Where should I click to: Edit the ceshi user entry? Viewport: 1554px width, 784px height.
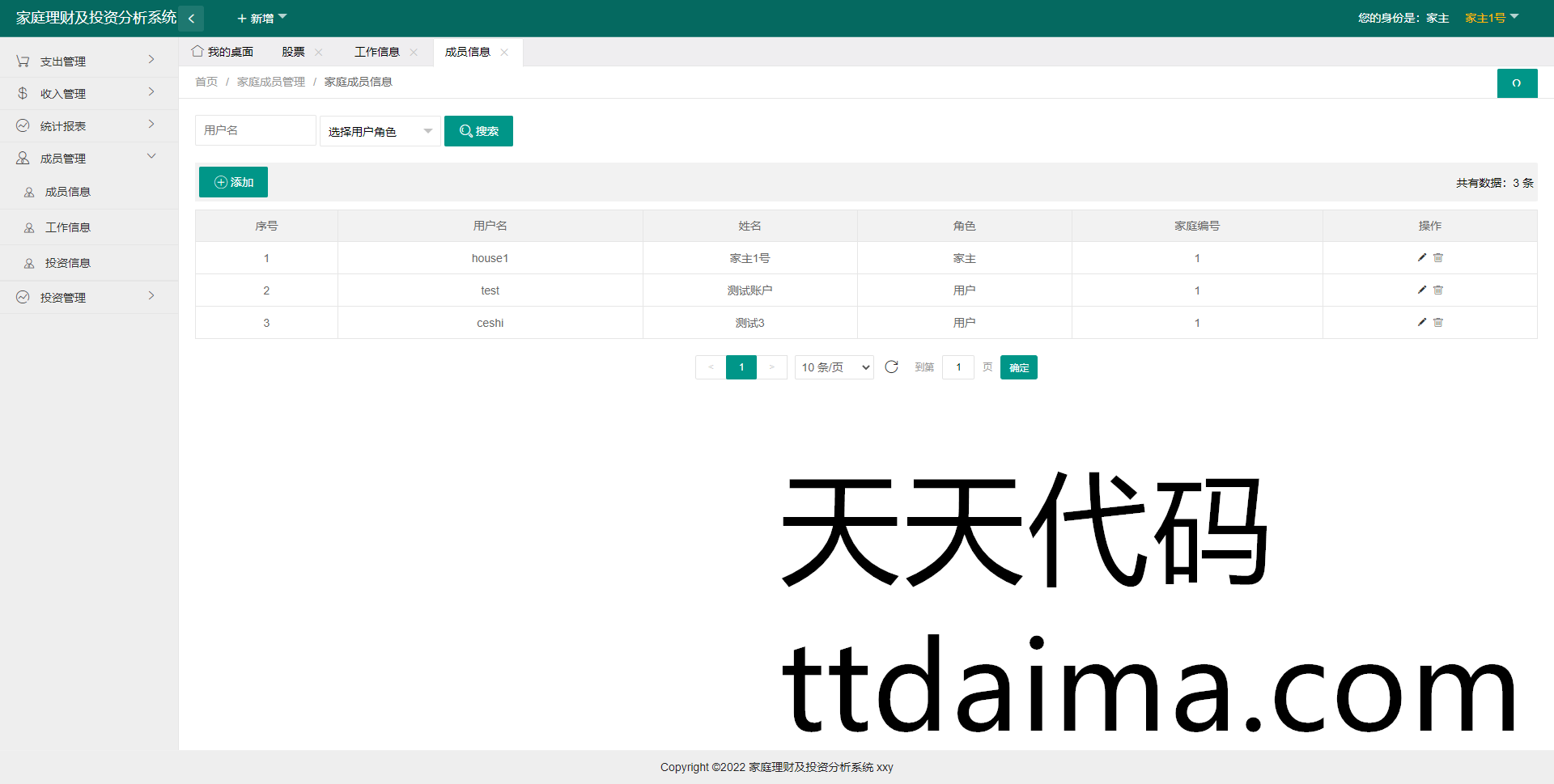point(1421,322)
